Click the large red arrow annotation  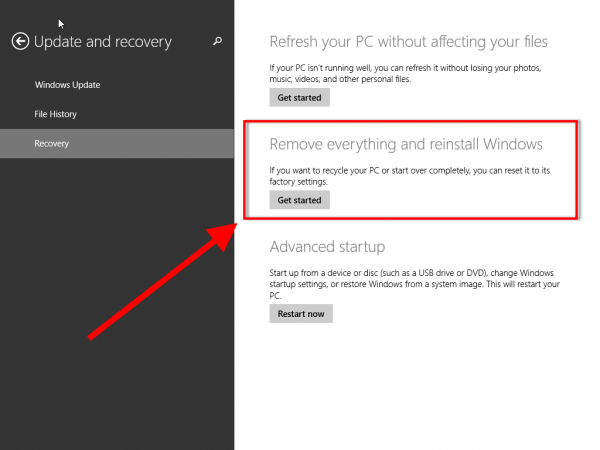161,282
